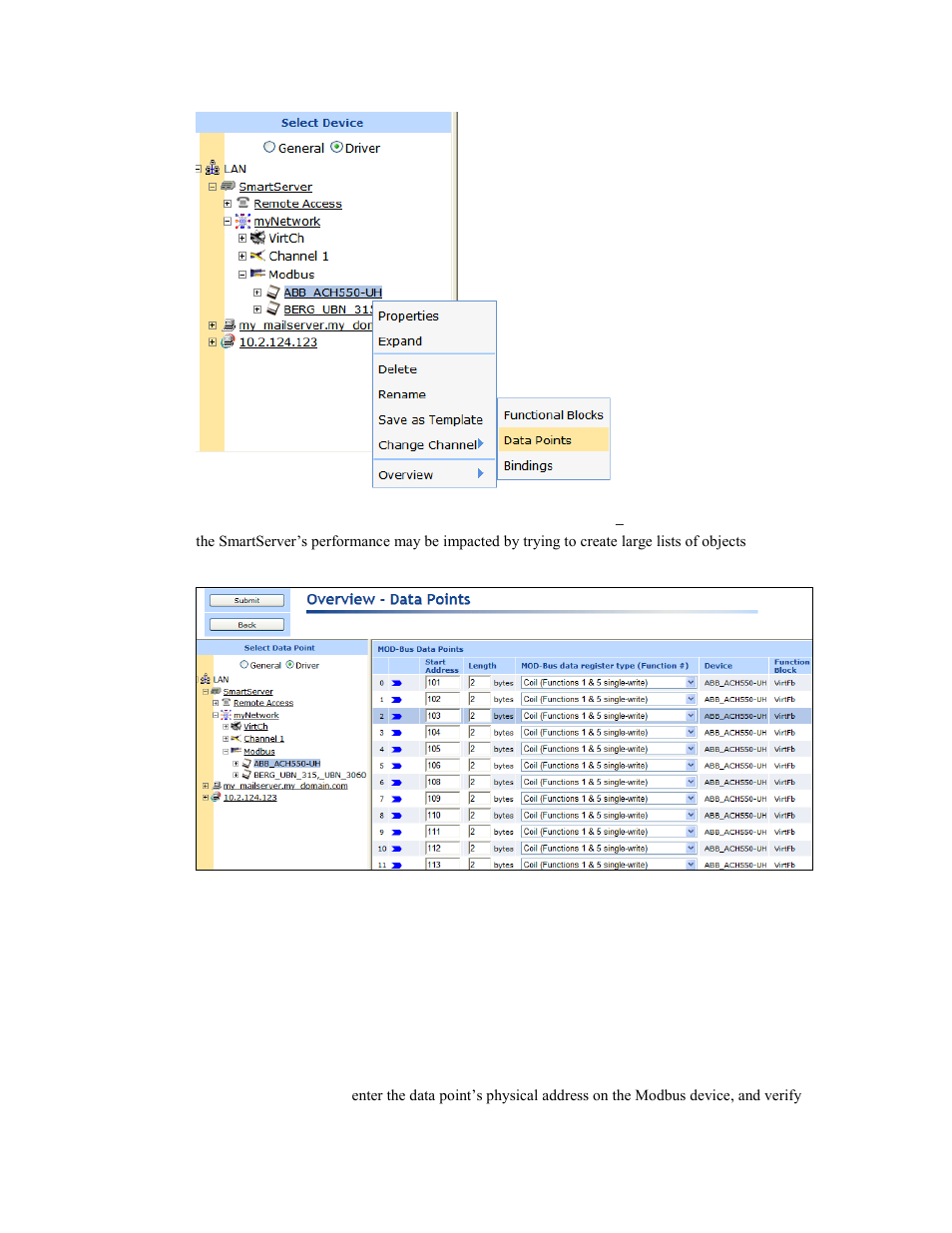Screen dimensions: 952x1233
Task: Click the LAN network icon in Select Device tree
Action: click(213, 169)
